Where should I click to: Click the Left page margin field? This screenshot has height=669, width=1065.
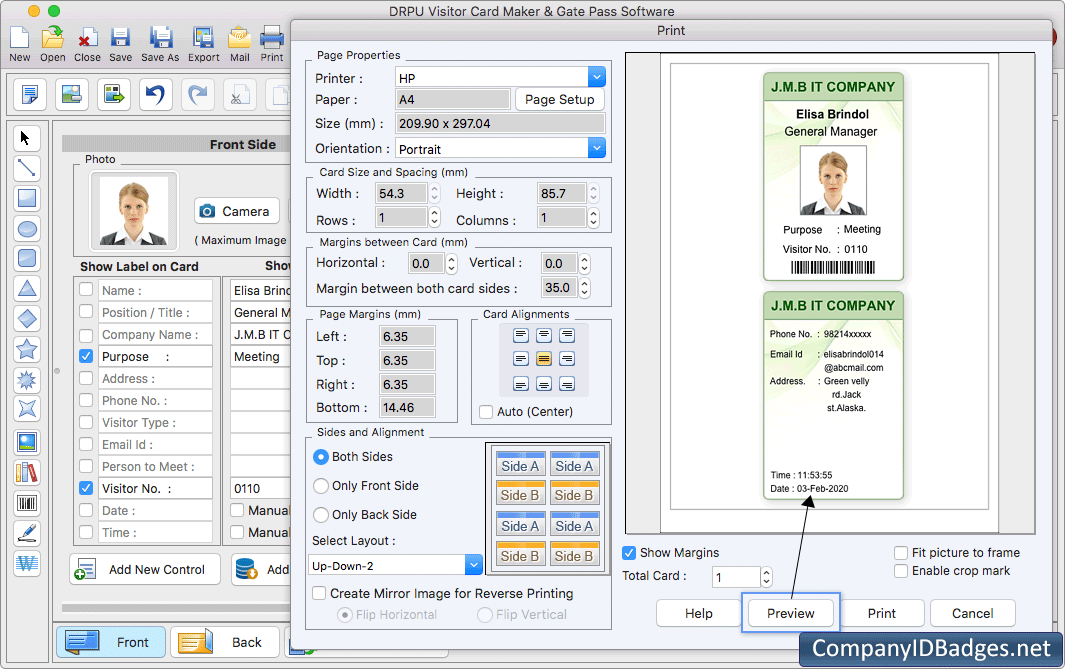coord(407,336)
